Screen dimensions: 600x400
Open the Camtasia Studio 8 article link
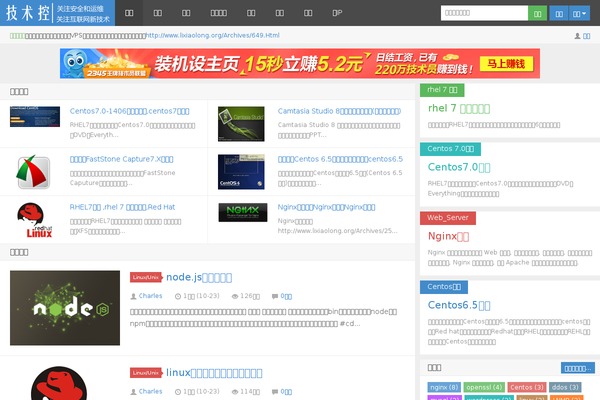coord(339,111)
